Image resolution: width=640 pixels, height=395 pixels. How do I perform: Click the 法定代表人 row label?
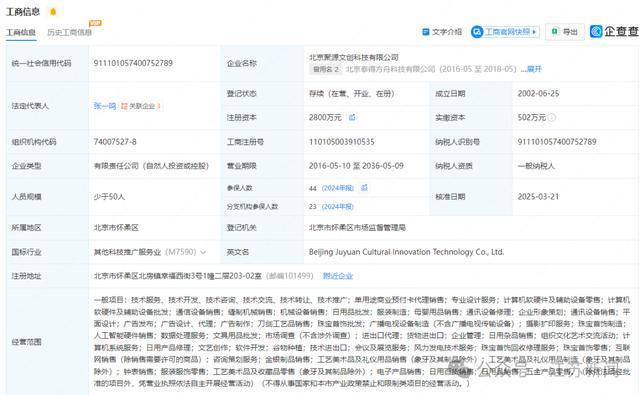30,106
